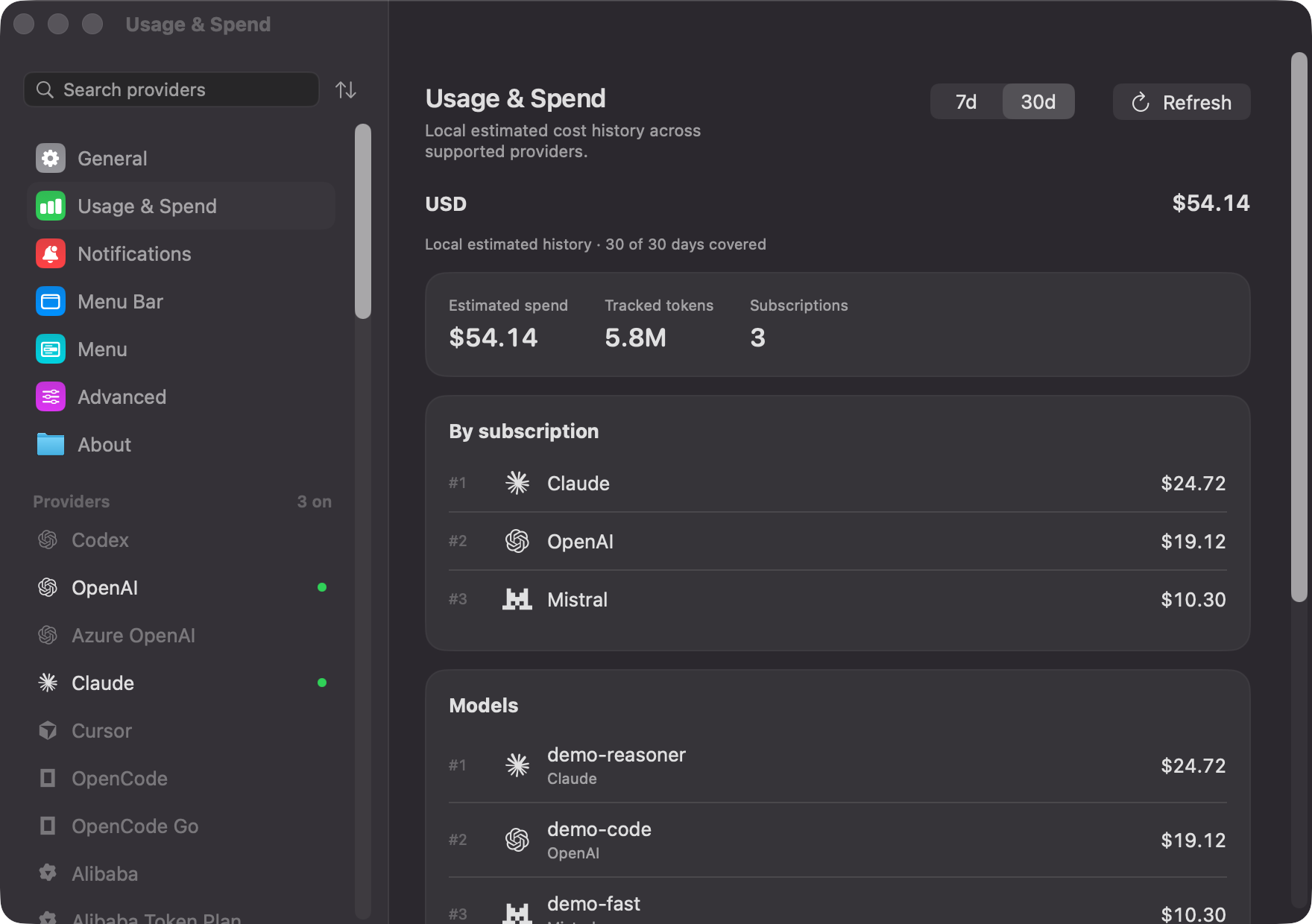Select the OpenAI provider in sidebar
Screen dimensions: 1312x924
[180, 587]
